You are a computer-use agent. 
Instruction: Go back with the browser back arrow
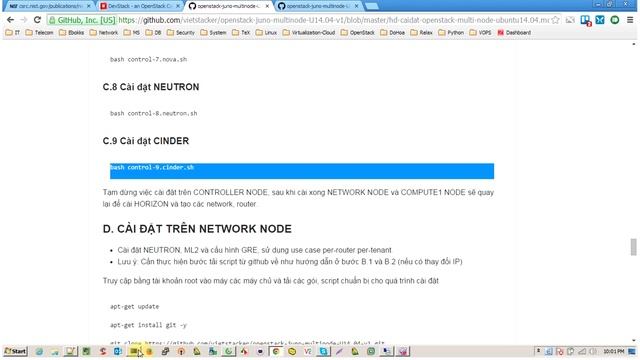(x=10, y=20)
